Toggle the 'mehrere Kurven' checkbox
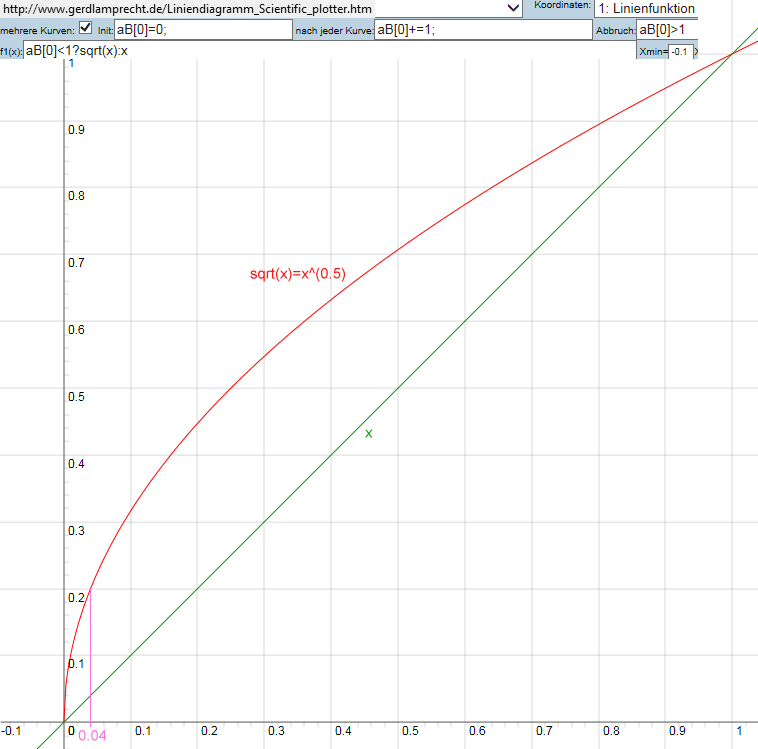The width and height of the screenshot is (758, 749). (85, 28)
